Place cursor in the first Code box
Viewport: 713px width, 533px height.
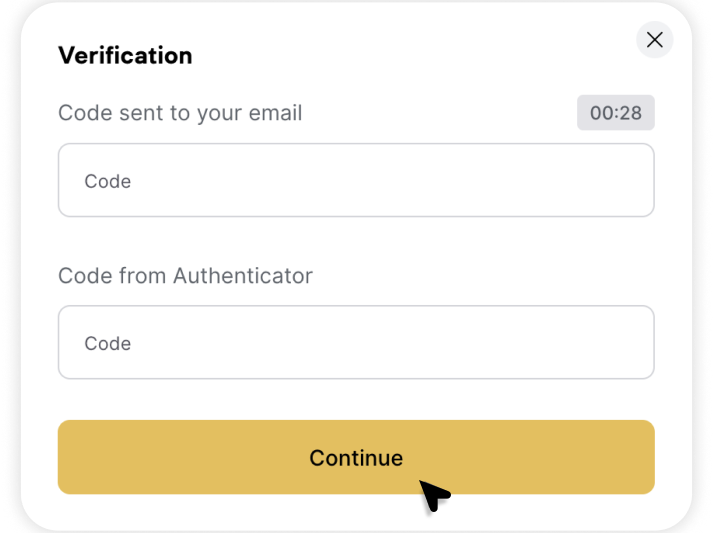(x=356, y=181)
